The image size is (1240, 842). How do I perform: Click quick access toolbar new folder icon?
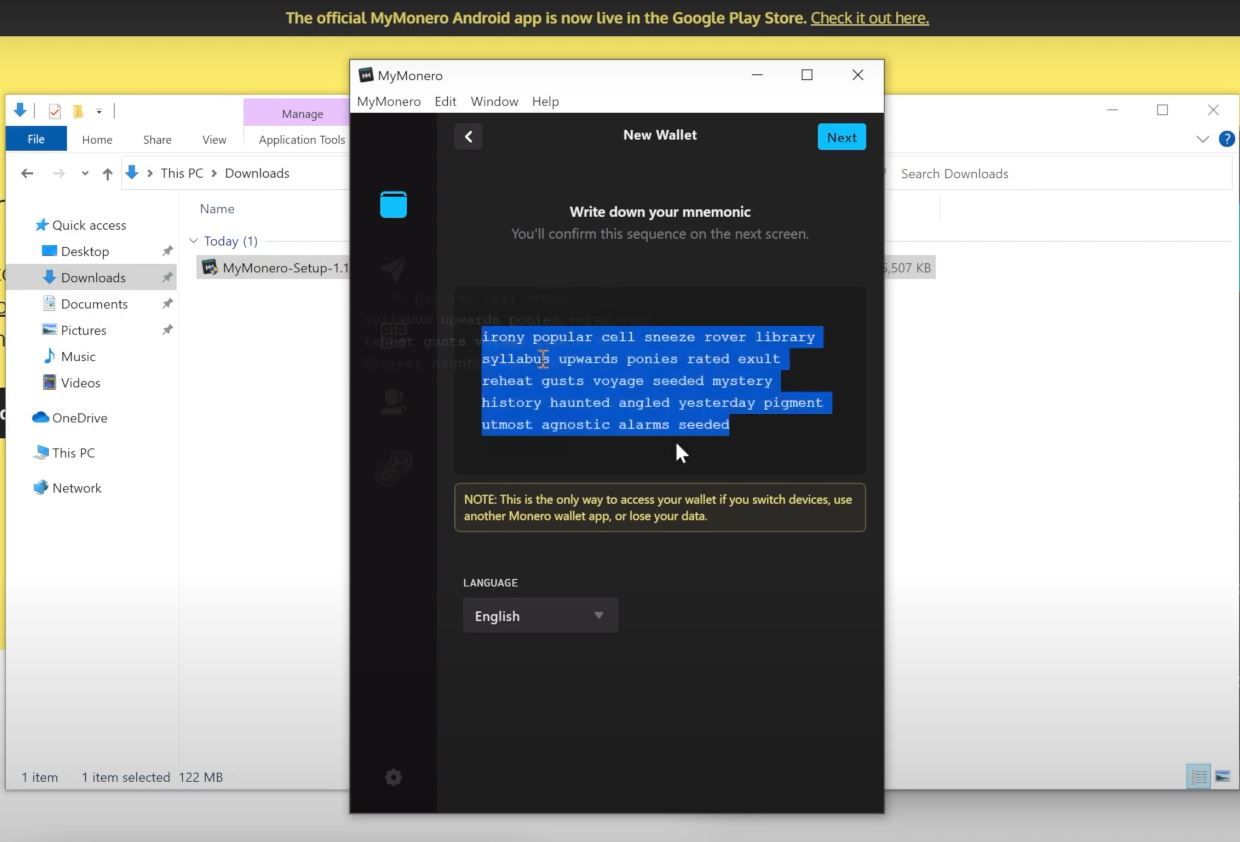tap(78, 111)
